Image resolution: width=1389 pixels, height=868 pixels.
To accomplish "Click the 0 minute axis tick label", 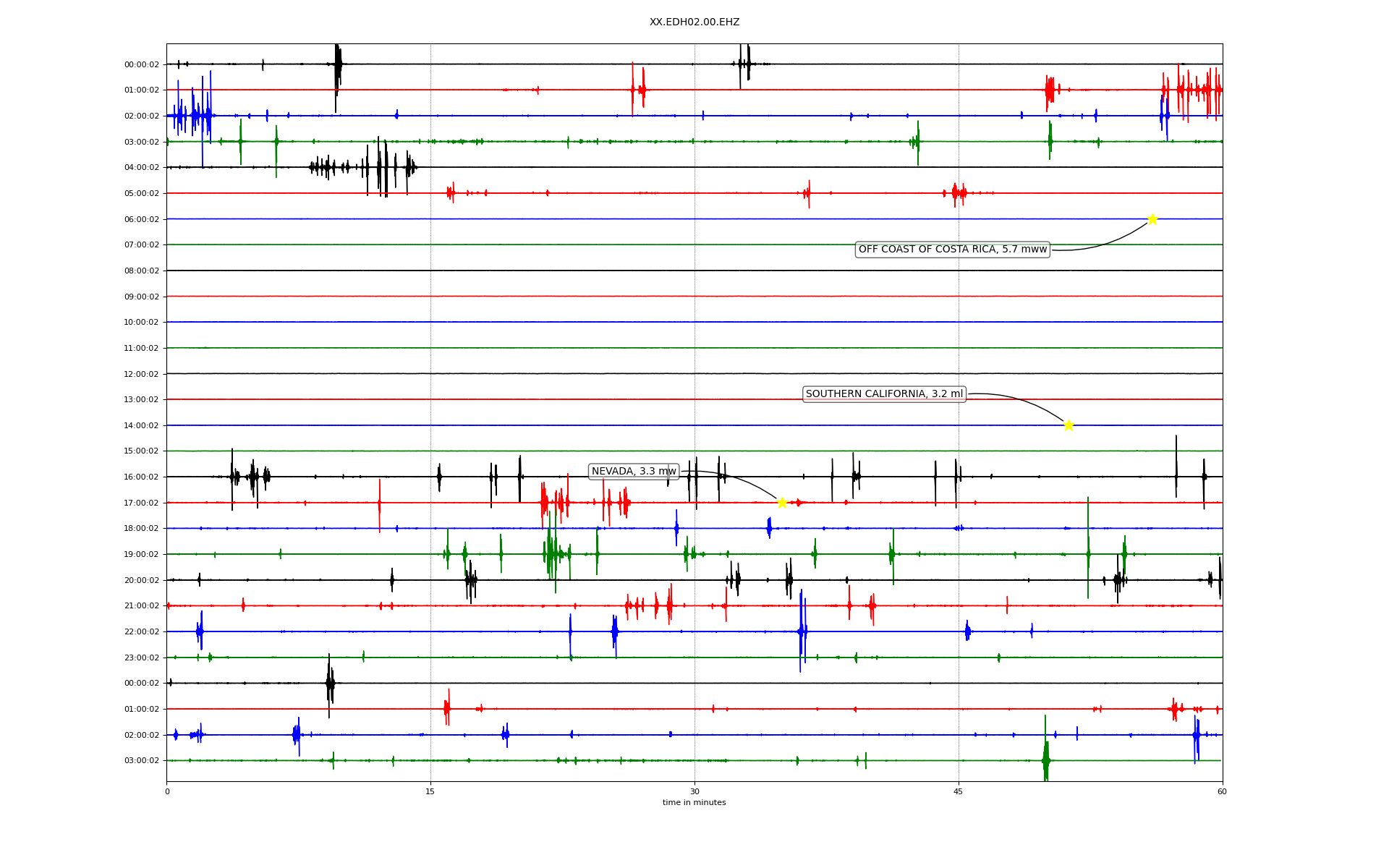I will tap(167, 791).
